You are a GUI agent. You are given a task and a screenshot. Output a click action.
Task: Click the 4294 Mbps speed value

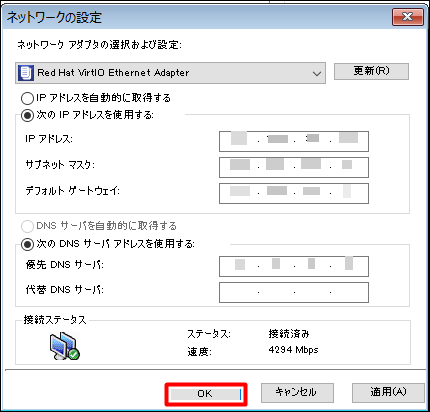pos(293,350)
